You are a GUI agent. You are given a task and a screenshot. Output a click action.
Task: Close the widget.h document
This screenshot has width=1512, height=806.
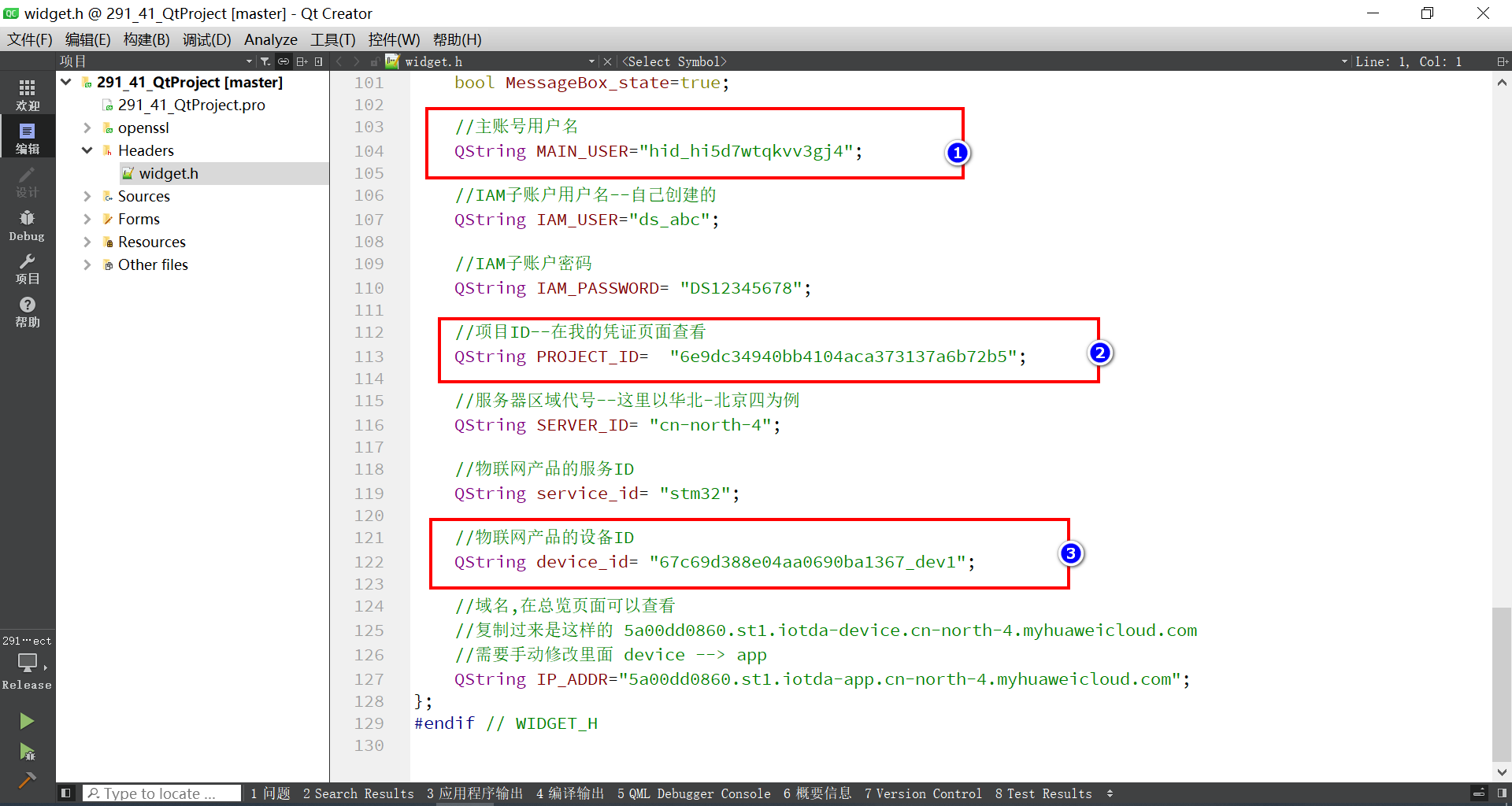(x=607, y=61)
